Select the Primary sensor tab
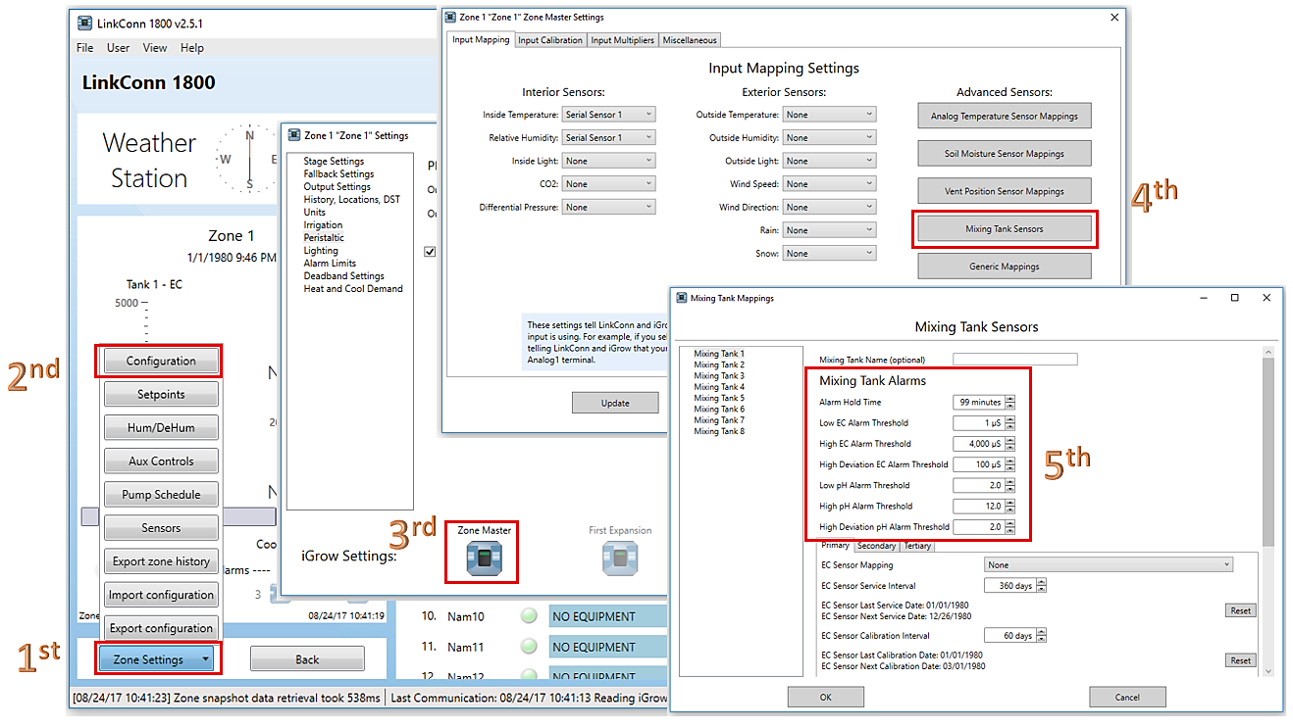The width and height of the screenshot is (1293, 723). (835, 546)
